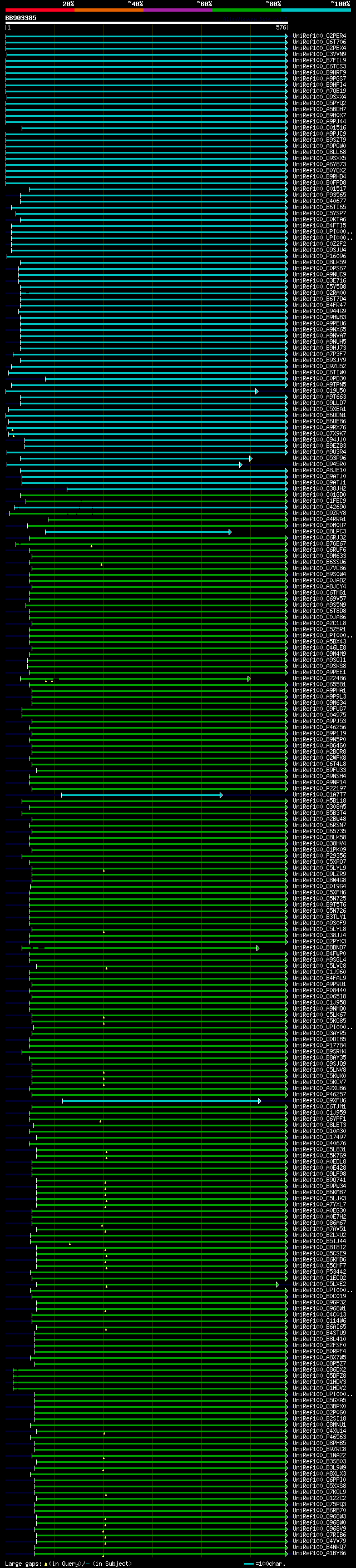Select the UniRef100_P17784 label
356x1568 pixels.
tap(319, 1046)
